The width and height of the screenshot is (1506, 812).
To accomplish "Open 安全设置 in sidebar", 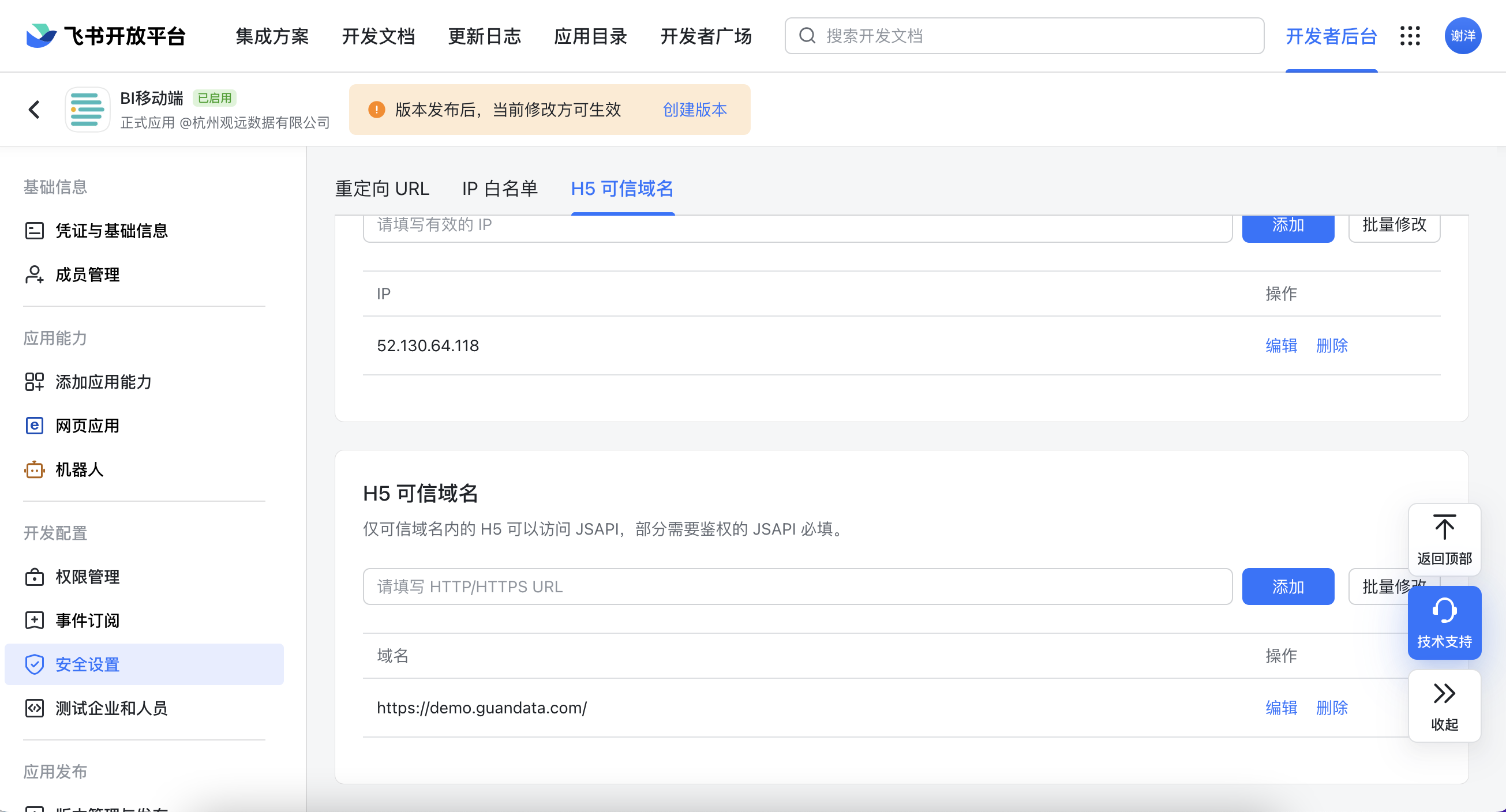I will click(x=144, y=664).
